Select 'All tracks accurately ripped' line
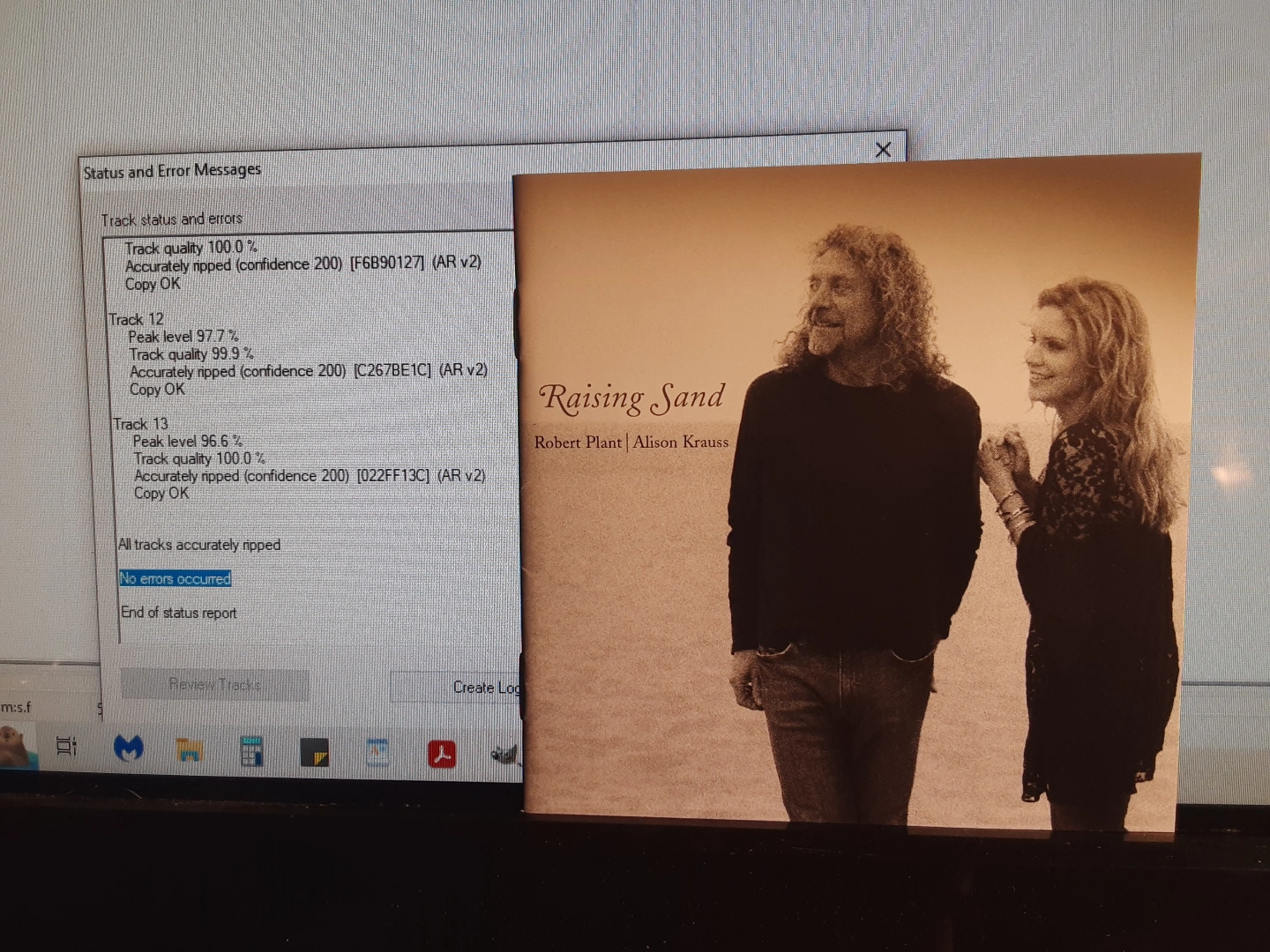Viewport: 1270px width, 952px height. pyautogui.click(x=199, y=545)
